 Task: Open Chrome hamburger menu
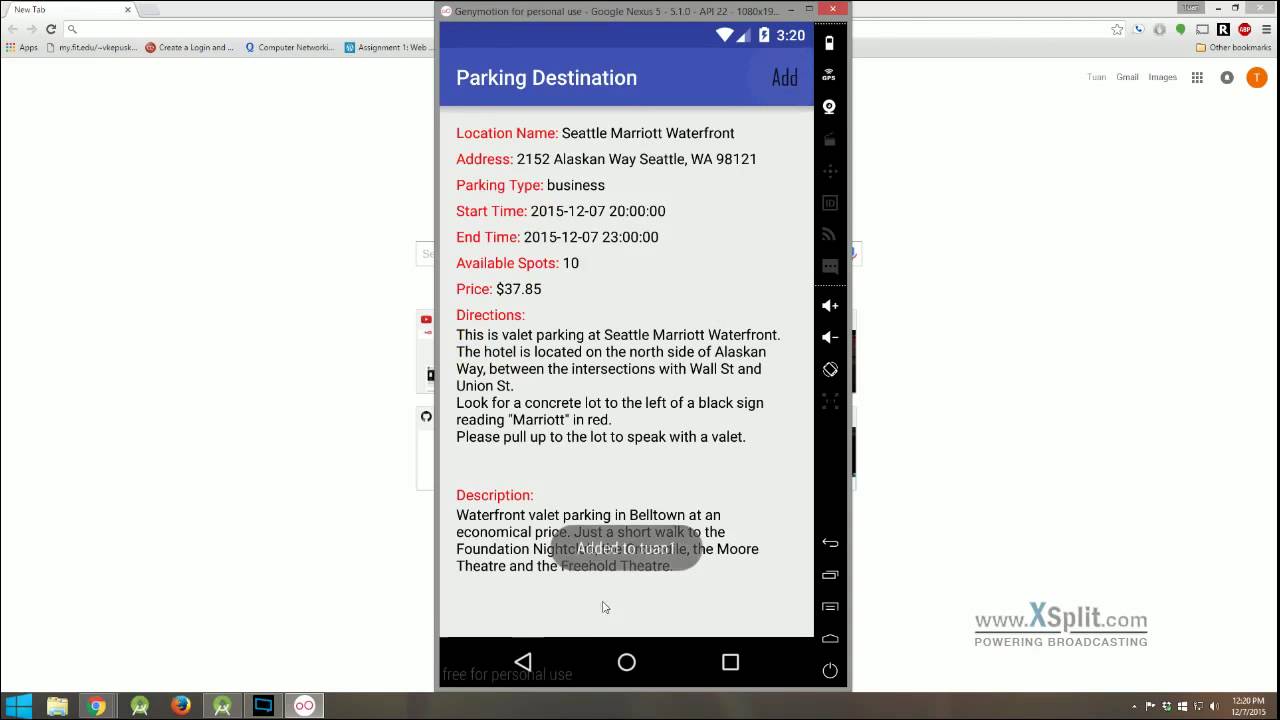1265,29
